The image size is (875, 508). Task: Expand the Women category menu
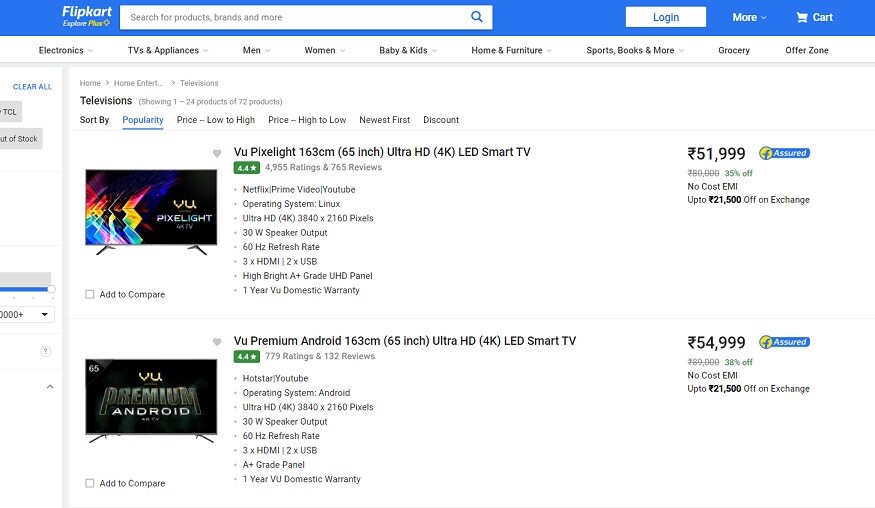(x=325, y=50)
